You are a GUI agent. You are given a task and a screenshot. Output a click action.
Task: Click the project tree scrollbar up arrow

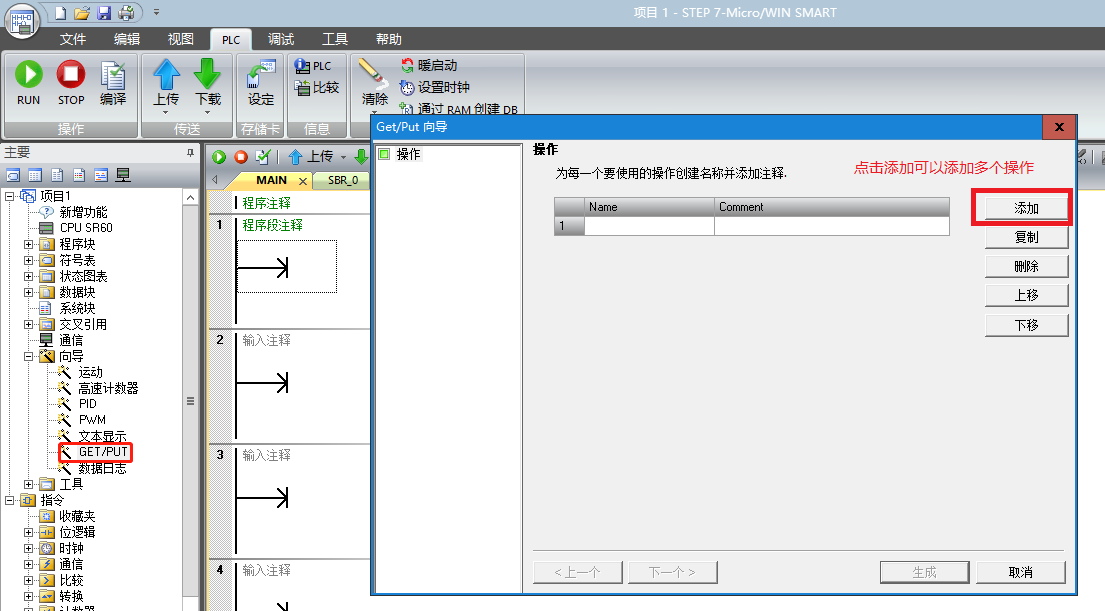pyautogui.click(x=190, y=198)
